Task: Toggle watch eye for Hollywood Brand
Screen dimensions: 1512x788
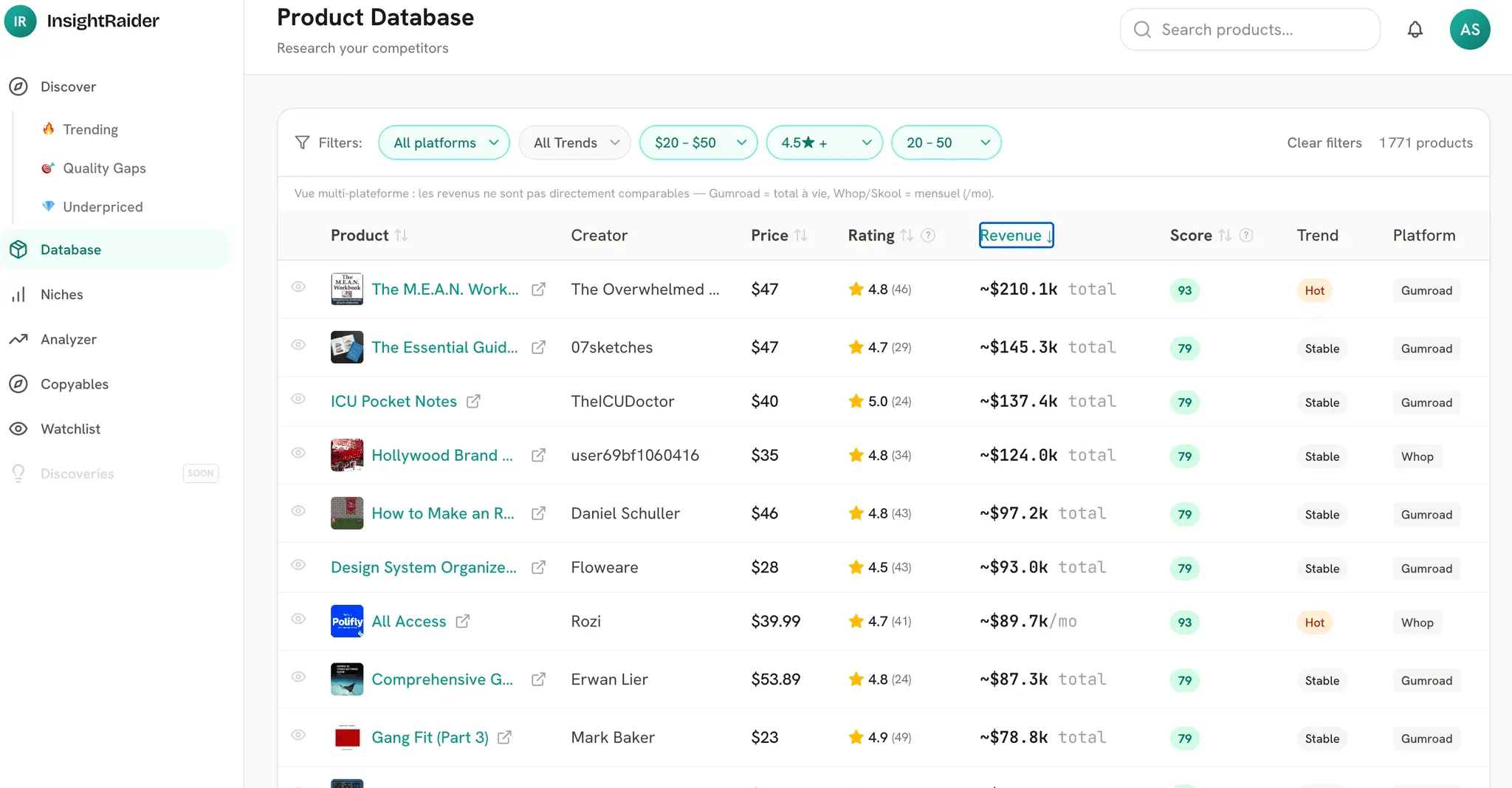Action: click(x=298, y=453)
